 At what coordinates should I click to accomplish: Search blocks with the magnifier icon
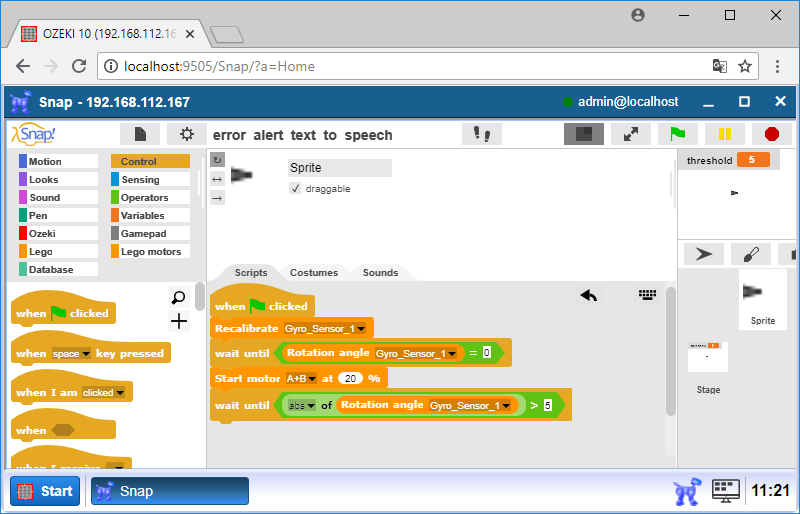pyautogui.click(x=179, y=297)
